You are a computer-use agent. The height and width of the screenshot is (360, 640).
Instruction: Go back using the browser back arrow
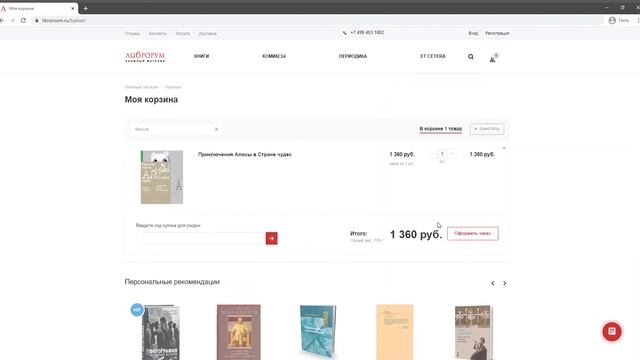coord(2,20)
